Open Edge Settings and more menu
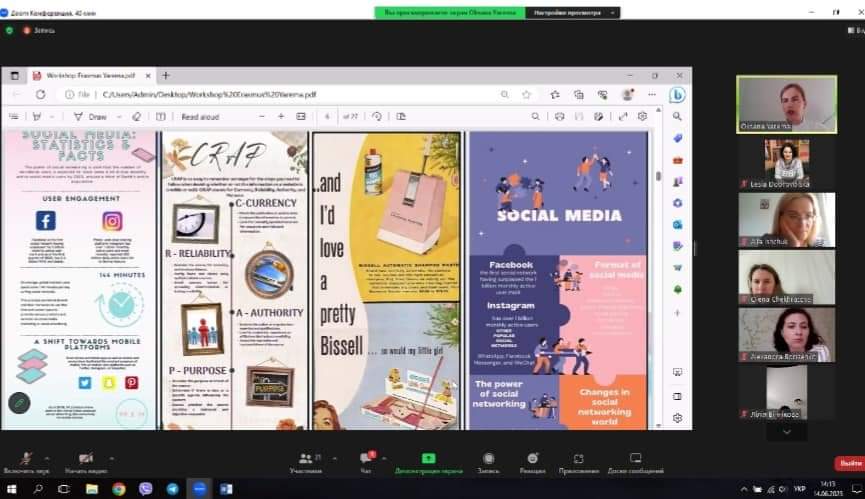Image resolution: width=865 pixels, height=499 pixels. tap(652, 94)
